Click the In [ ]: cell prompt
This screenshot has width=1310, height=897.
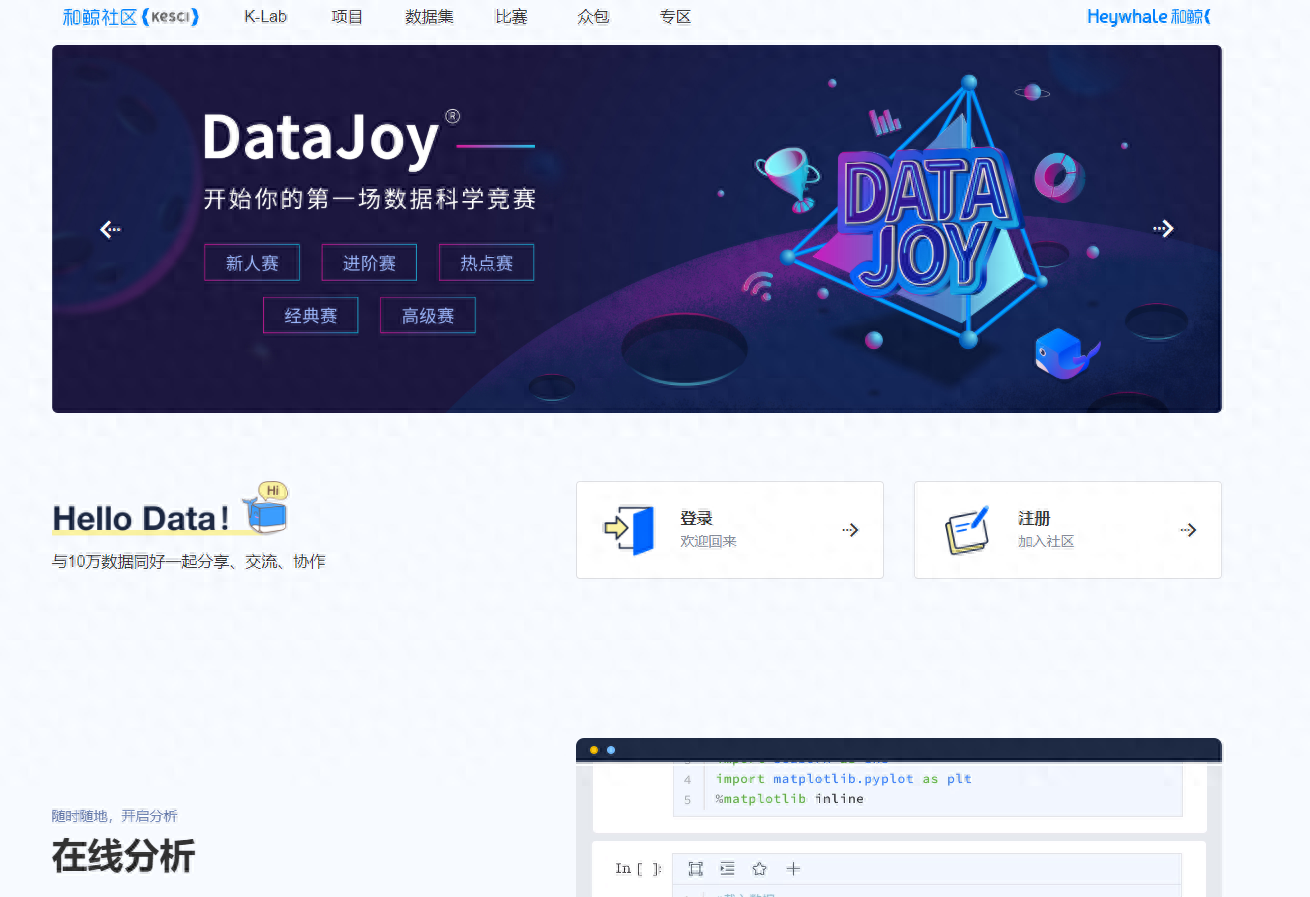point(638,869)
